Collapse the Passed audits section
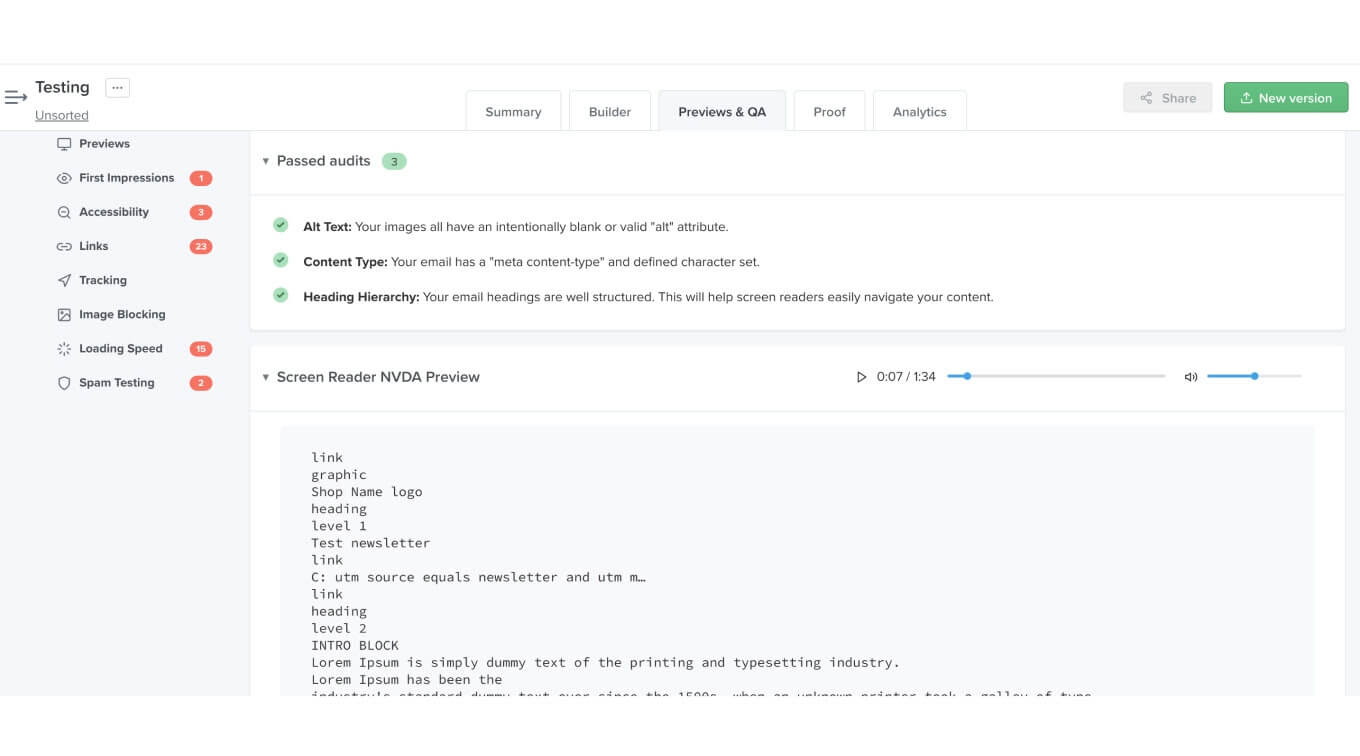 click(x=265, y=160)
